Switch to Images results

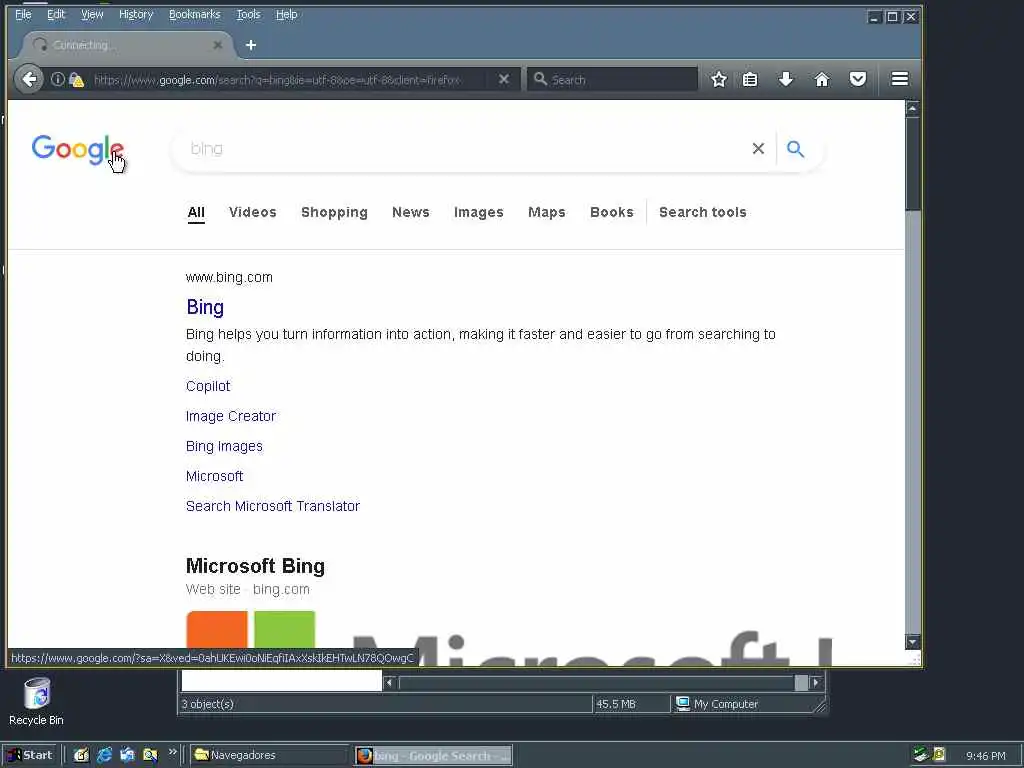coord(479,212)
